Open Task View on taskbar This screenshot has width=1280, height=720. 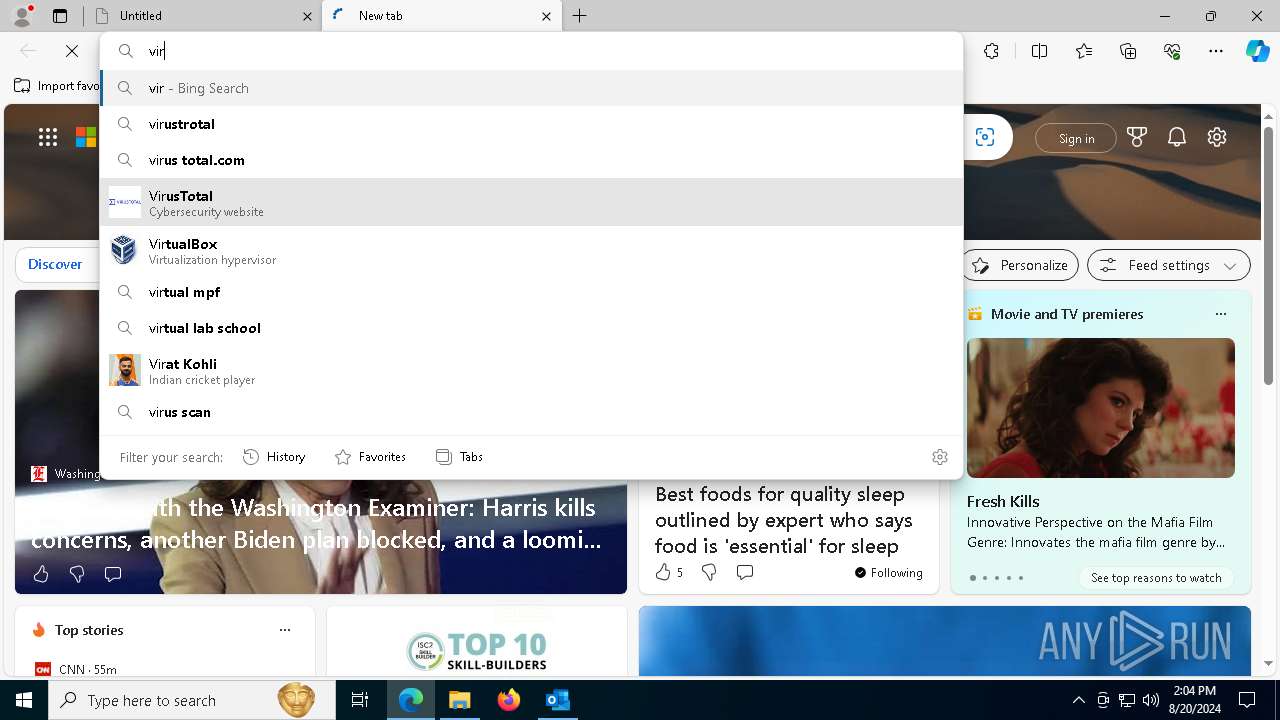coord(360,700)
